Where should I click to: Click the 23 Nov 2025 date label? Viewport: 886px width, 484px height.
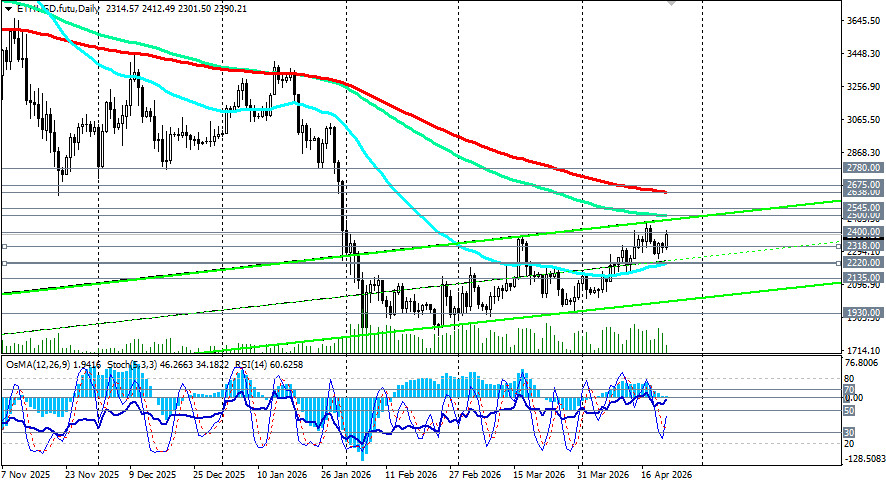point(92,474)
